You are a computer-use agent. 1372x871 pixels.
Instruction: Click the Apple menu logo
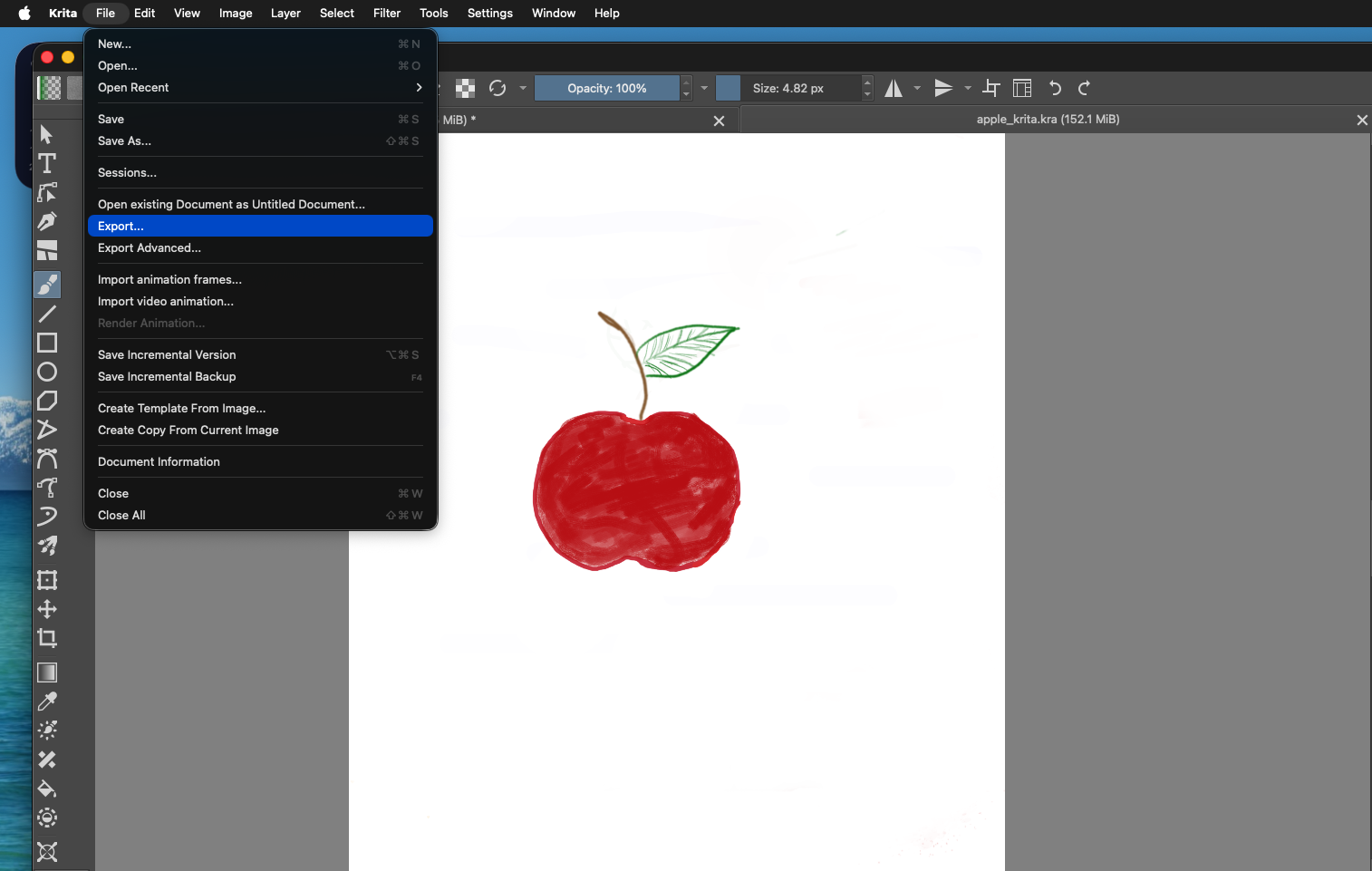coord(24,14)
